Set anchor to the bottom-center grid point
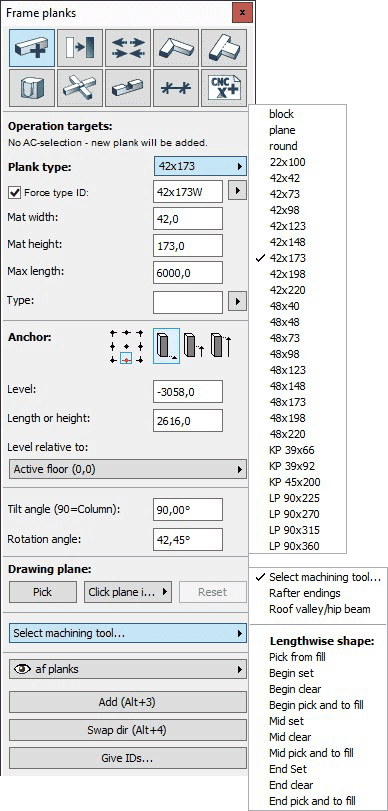 pos(126,358)
